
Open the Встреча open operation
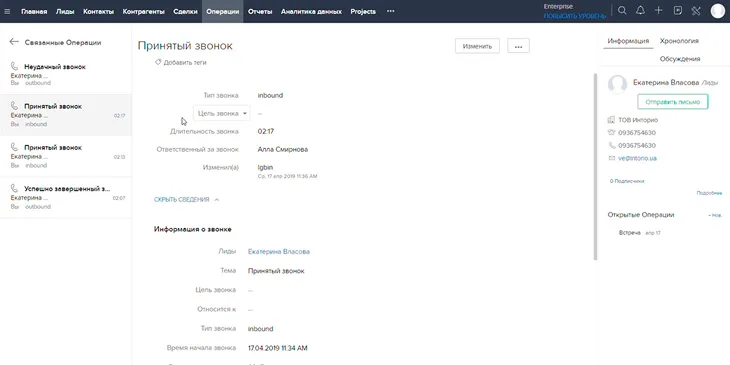[629, 232]
